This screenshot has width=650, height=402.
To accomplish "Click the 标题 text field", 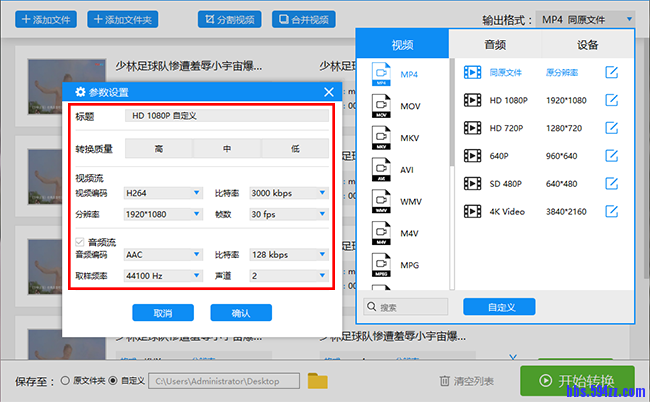I will coord(226,116).
